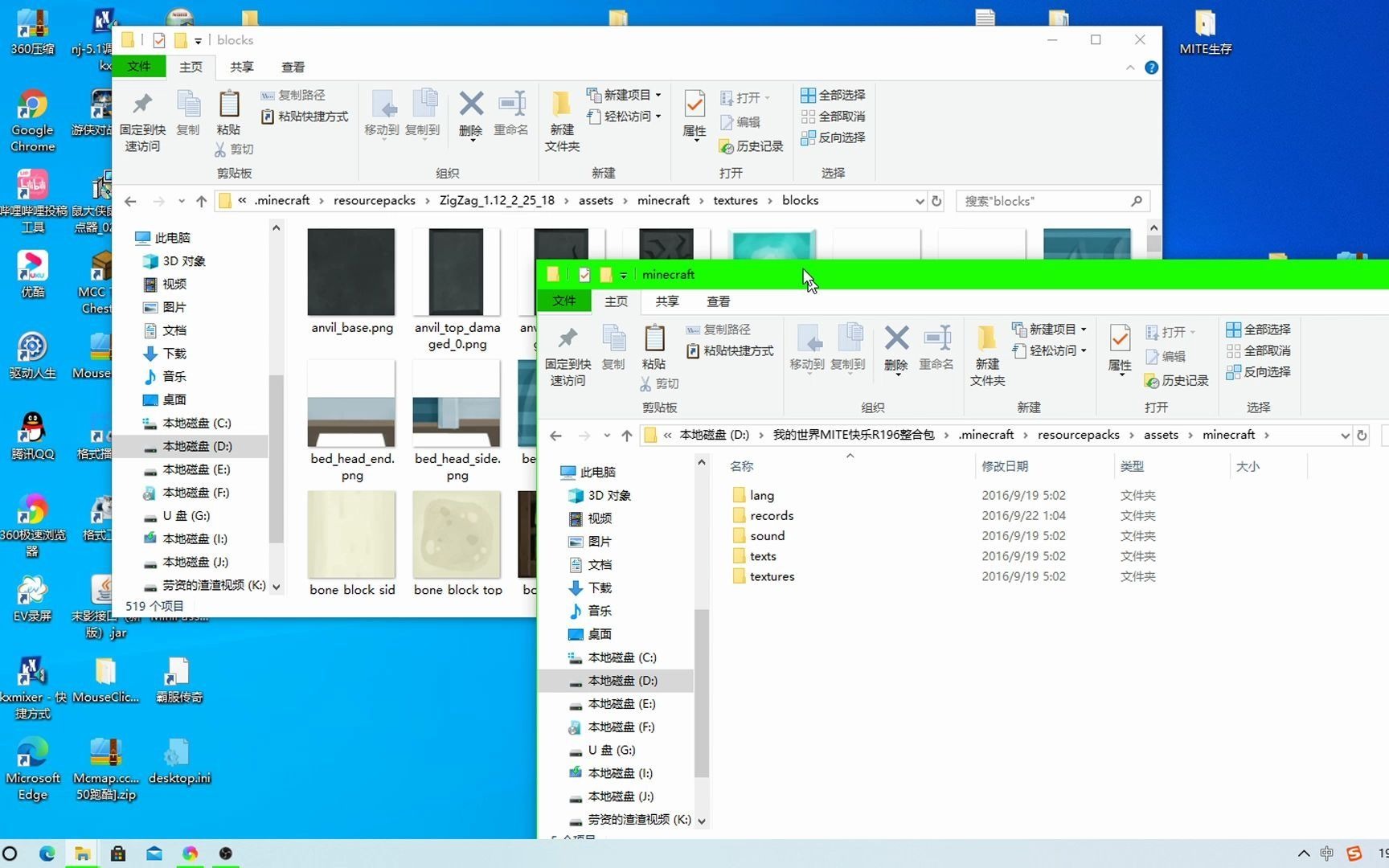This screenshot has height=868, width=1389.
Task: Click Invert Selection (反向选择)
Action: 834,137
